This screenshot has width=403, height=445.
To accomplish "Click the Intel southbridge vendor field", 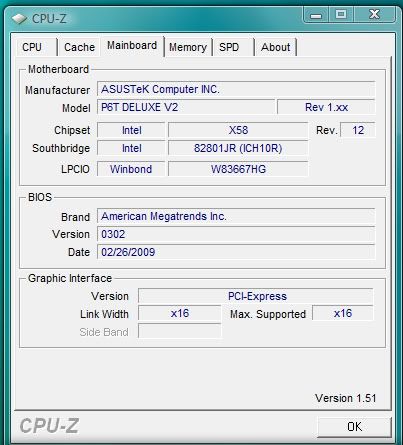I will tap(131, 148).
